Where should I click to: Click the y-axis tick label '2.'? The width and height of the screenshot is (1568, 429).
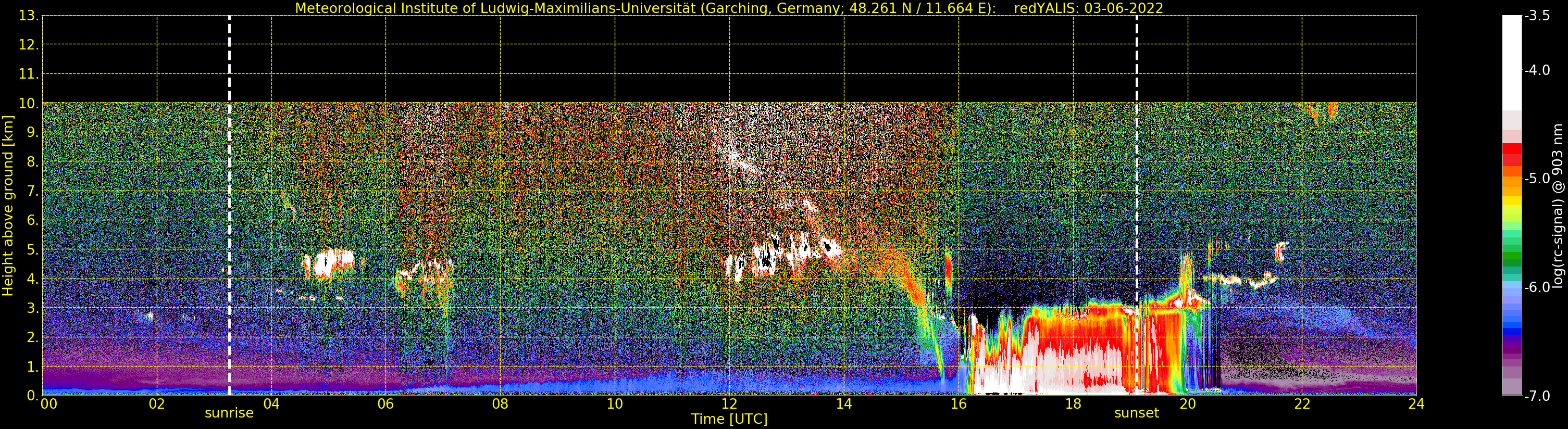(32, 337)
